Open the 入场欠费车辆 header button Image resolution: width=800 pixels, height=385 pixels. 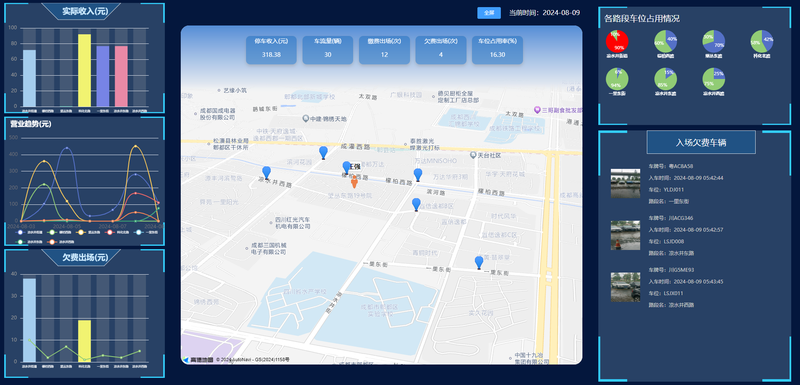(701, 142)
